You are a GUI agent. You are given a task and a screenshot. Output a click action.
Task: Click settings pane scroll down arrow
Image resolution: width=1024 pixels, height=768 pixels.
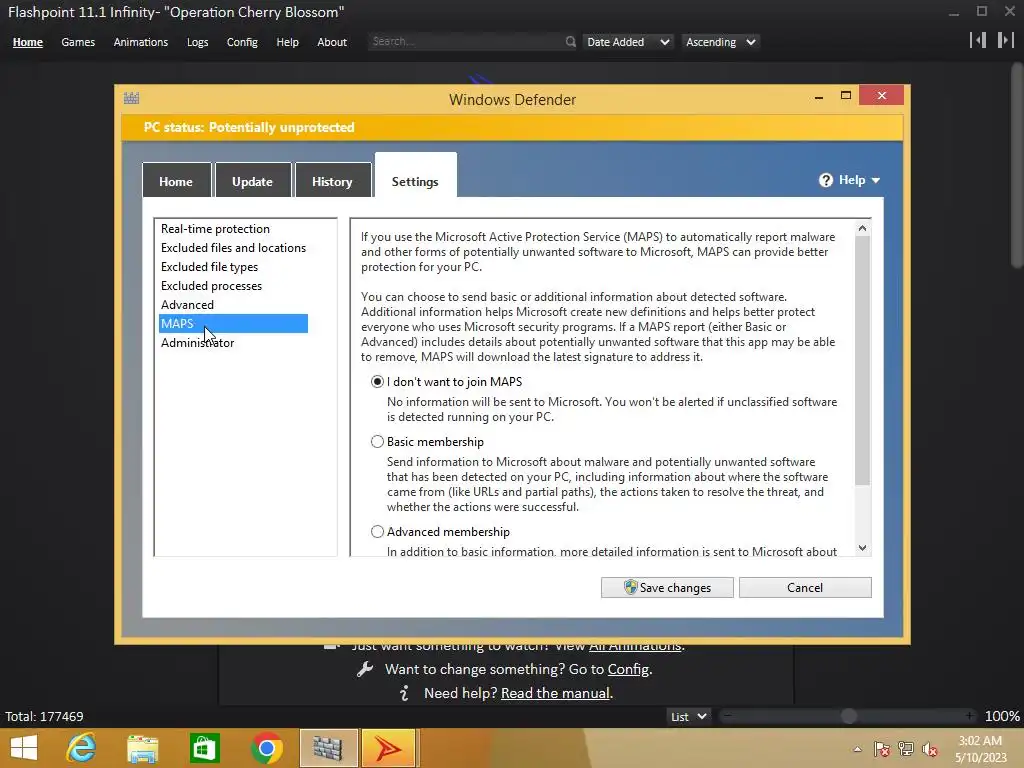point(862,548)
